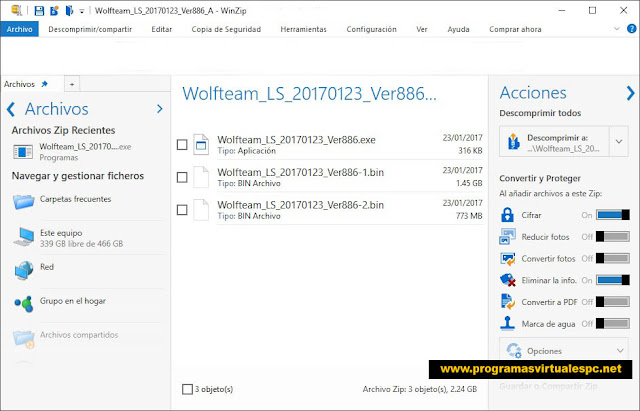Check the Ver886-2.bin file checkbox
Screen dimensions: 640x411
pyautogui.click(x=182, y=210)
